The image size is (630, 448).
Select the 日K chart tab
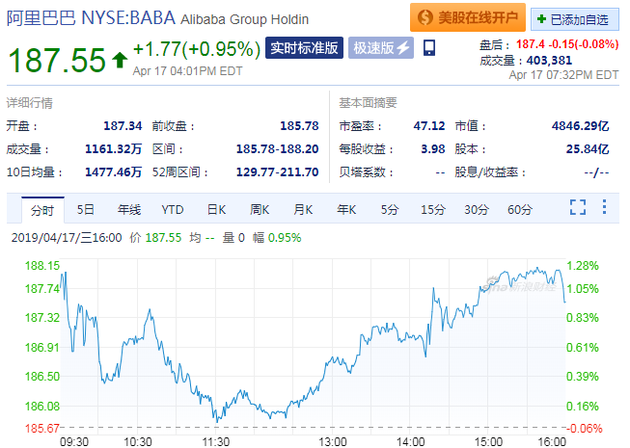(x=216, y=209)
